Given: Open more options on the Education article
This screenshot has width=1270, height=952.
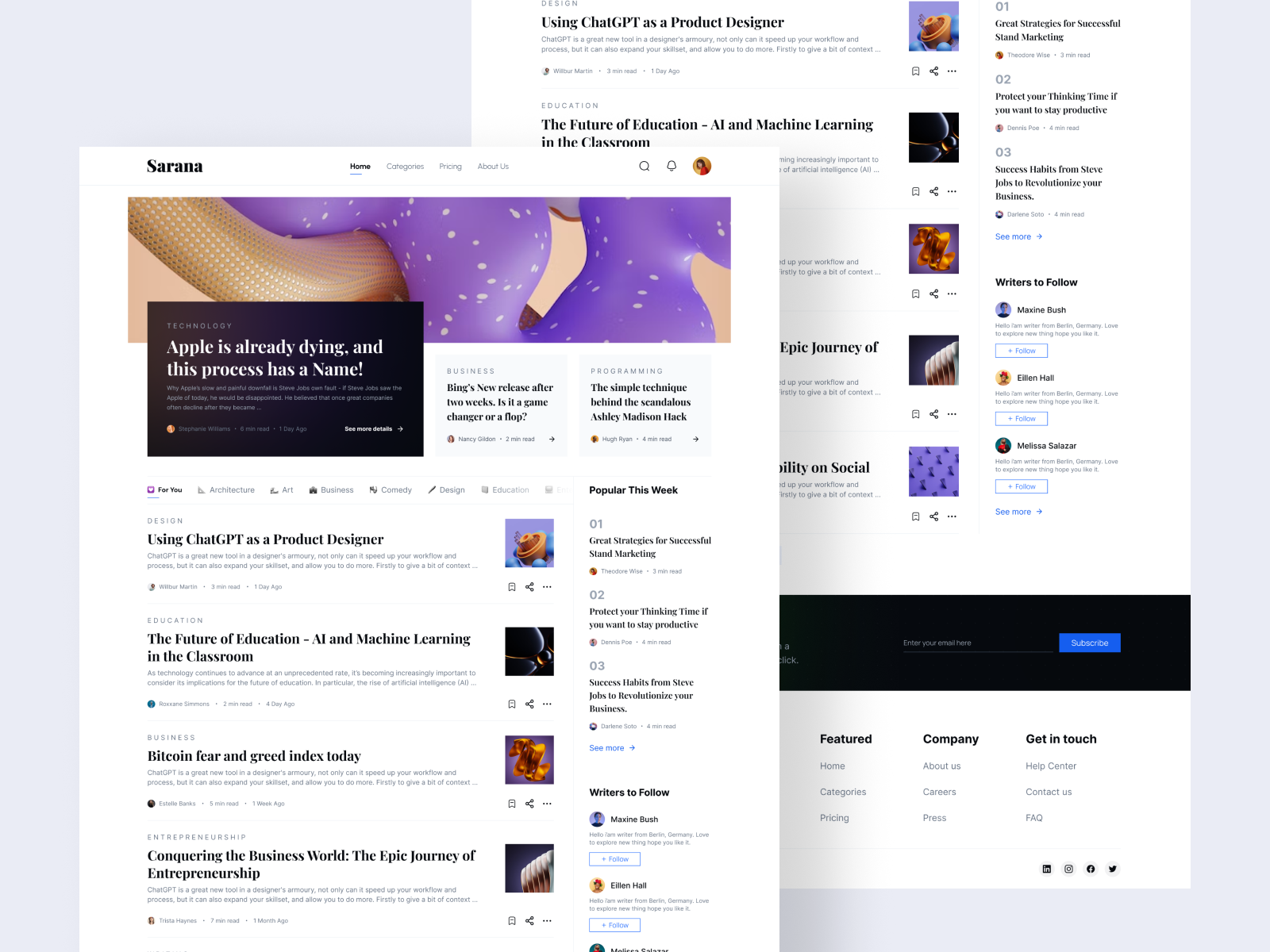Looking at the screenshot, I should pos(547,704).
